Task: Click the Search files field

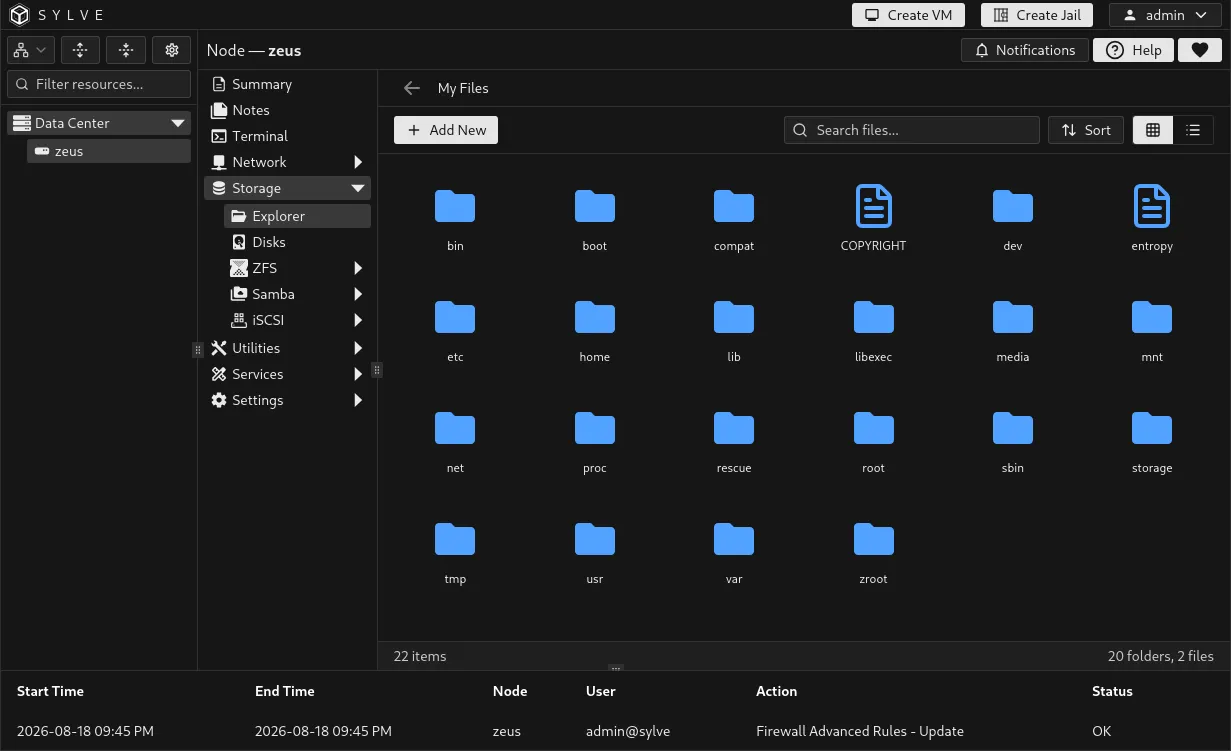Action: tap(912, 130)
